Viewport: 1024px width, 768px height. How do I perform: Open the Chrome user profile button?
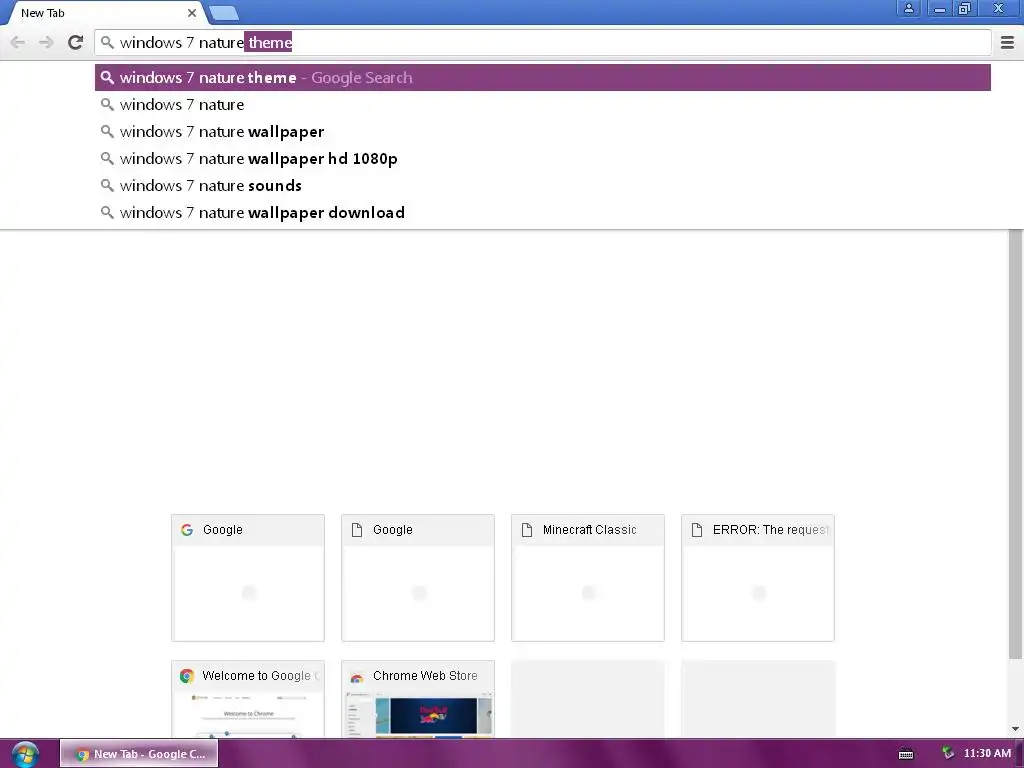908,8
